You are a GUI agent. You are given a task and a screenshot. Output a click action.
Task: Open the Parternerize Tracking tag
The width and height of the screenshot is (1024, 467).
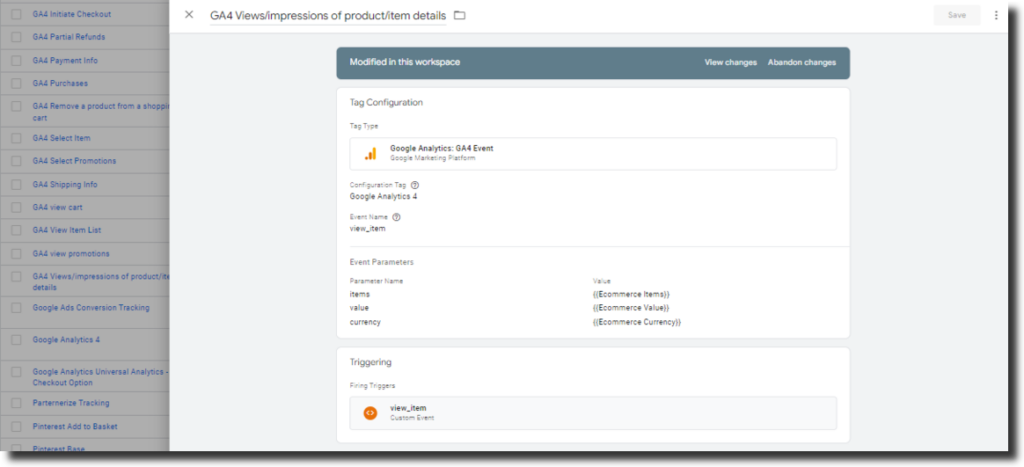point(71,403)
